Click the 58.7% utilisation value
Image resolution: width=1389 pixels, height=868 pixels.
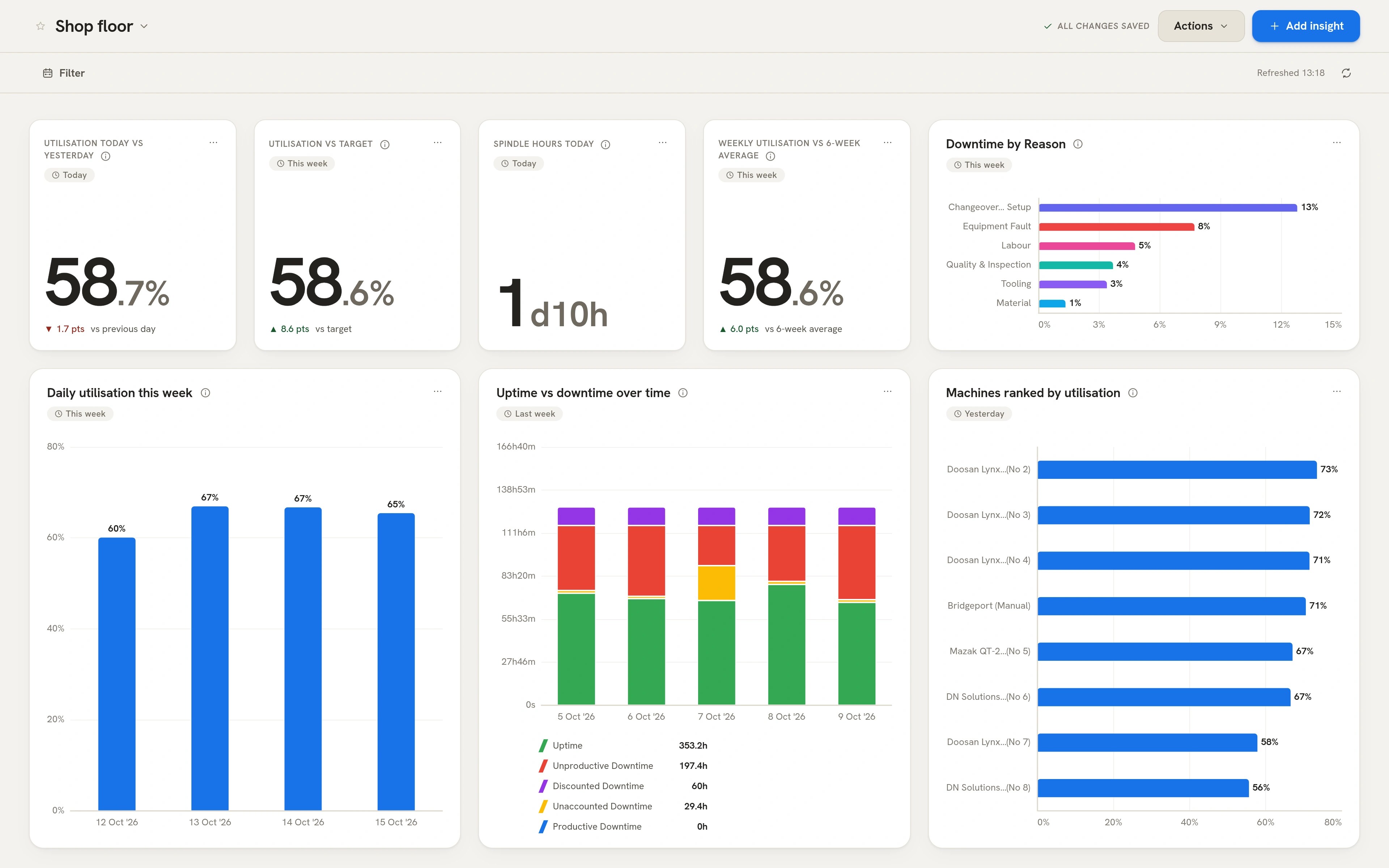107,282
